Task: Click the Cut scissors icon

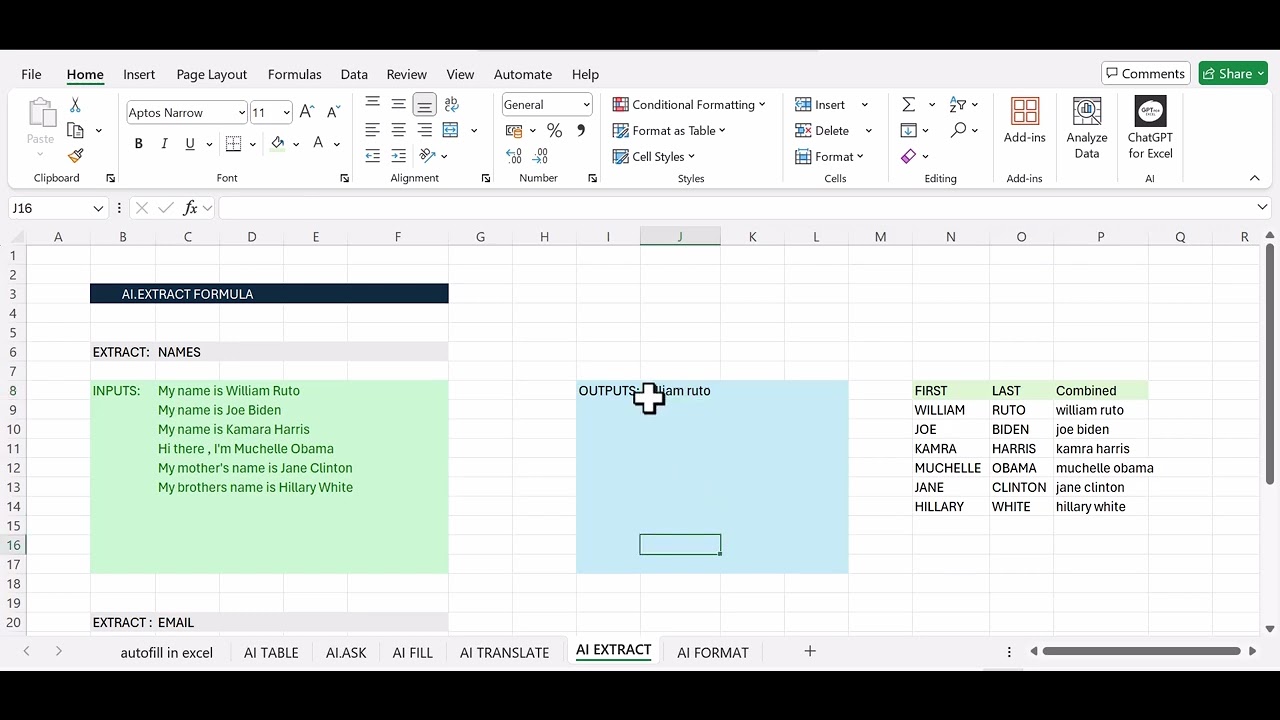Action: (75, 105)
